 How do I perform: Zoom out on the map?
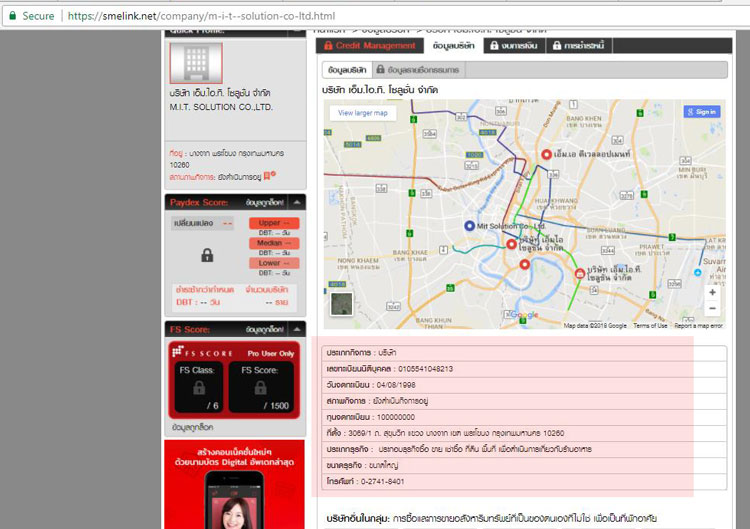(x=712, y=309)
